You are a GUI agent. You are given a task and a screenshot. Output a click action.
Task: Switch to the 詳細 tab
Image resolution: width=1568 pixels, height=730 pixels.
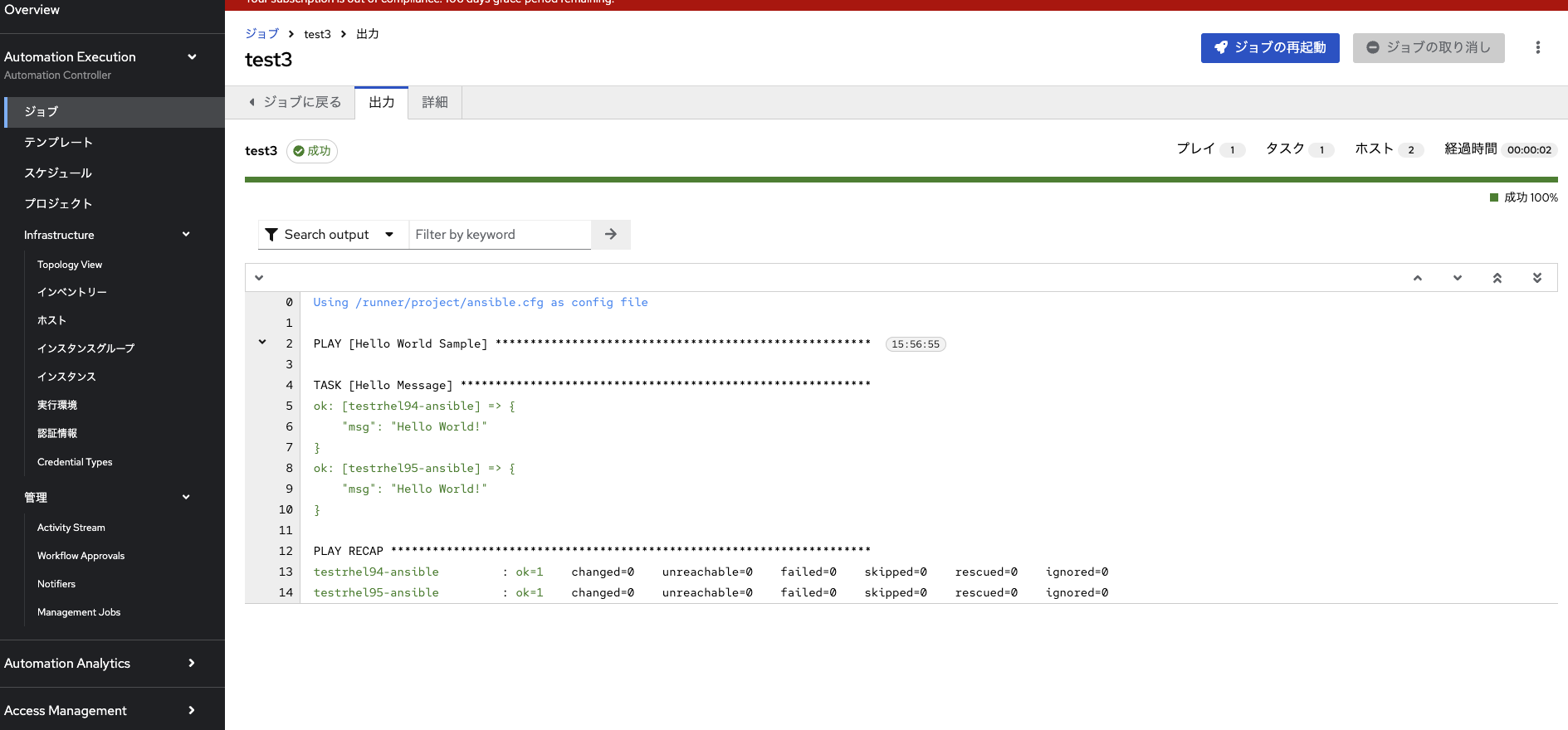click(435, 102)
